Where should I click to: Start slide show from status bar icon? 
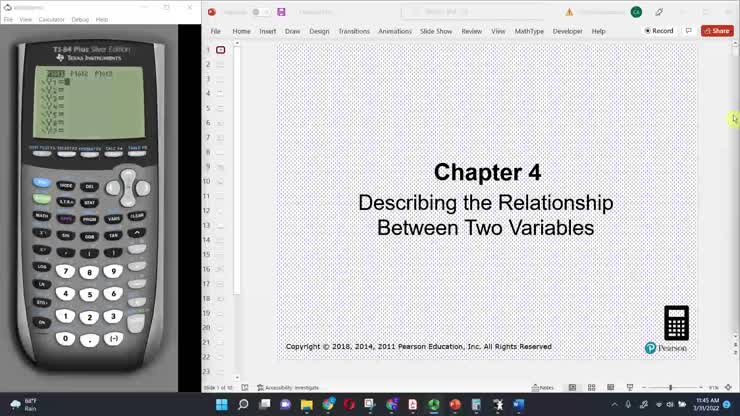point(629,387)
